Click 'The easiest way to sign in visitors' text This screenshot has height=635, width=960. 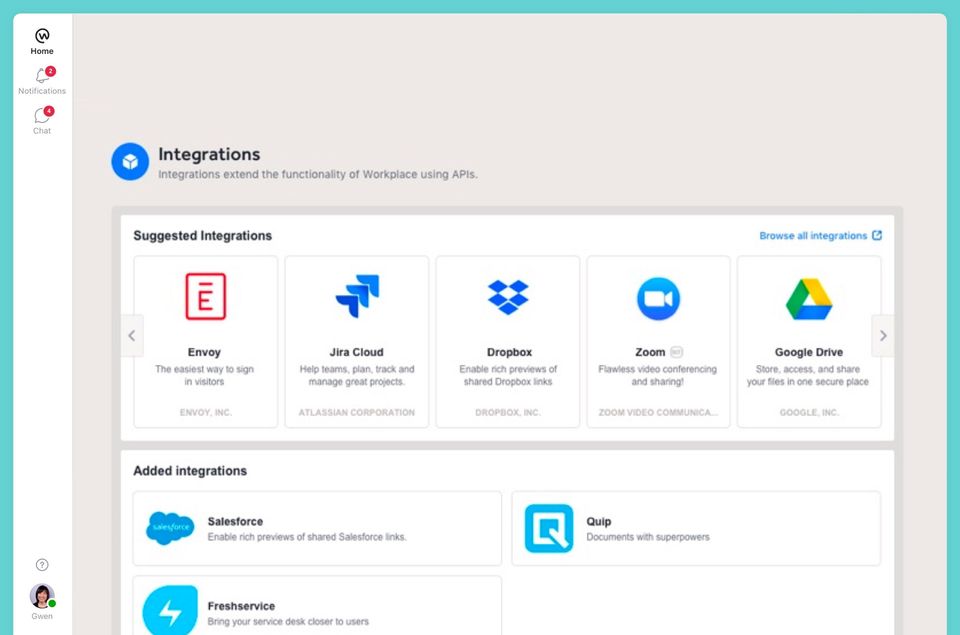click(204, 375)
